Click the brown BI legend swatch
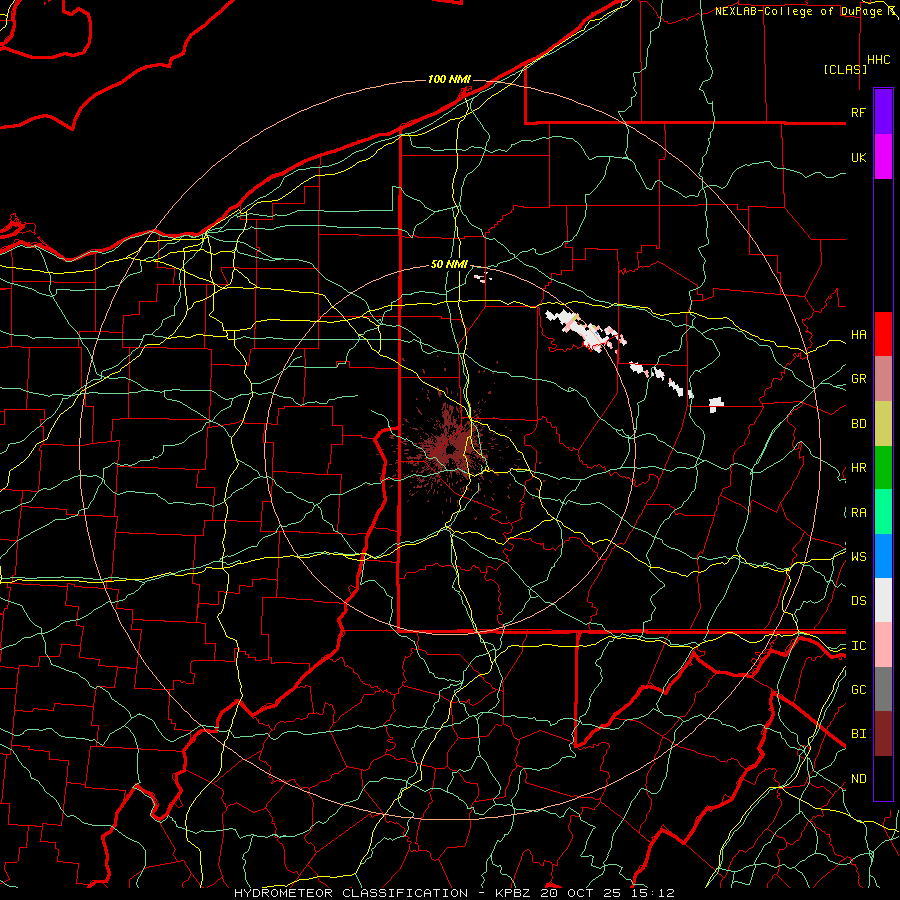The width and height of the screenshot is (900, 900). click(883, 734)
